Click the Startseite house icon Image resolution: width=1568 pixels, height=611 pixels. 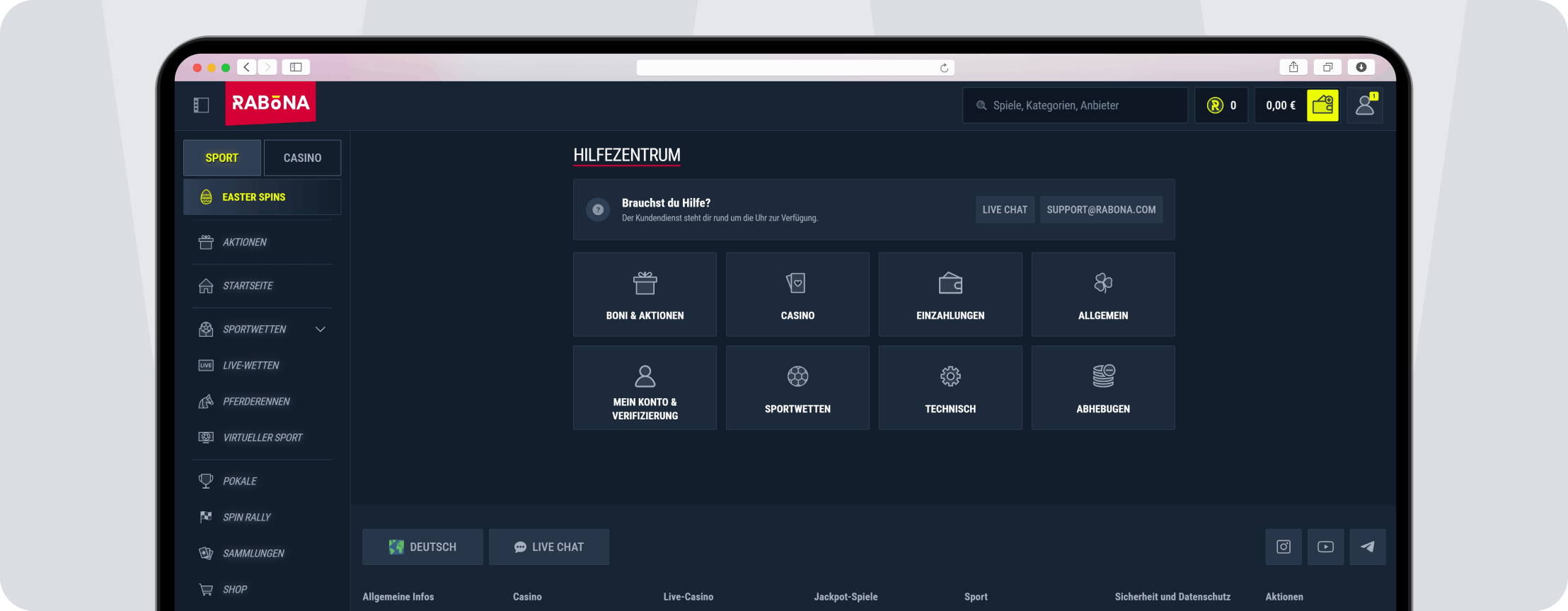206,286
